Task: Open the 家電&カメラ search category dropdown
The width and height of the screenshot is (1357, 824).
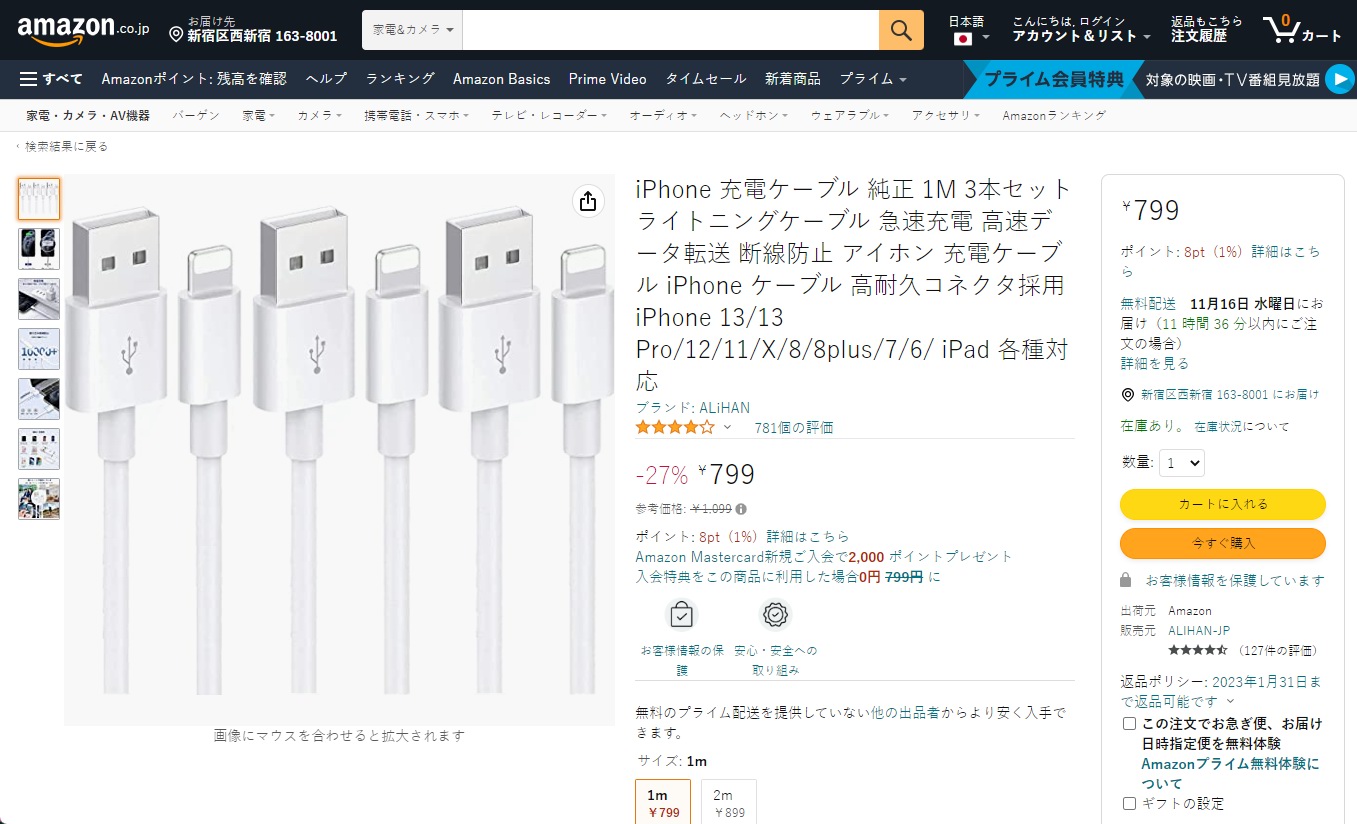Action: click(x=412, y=30)
